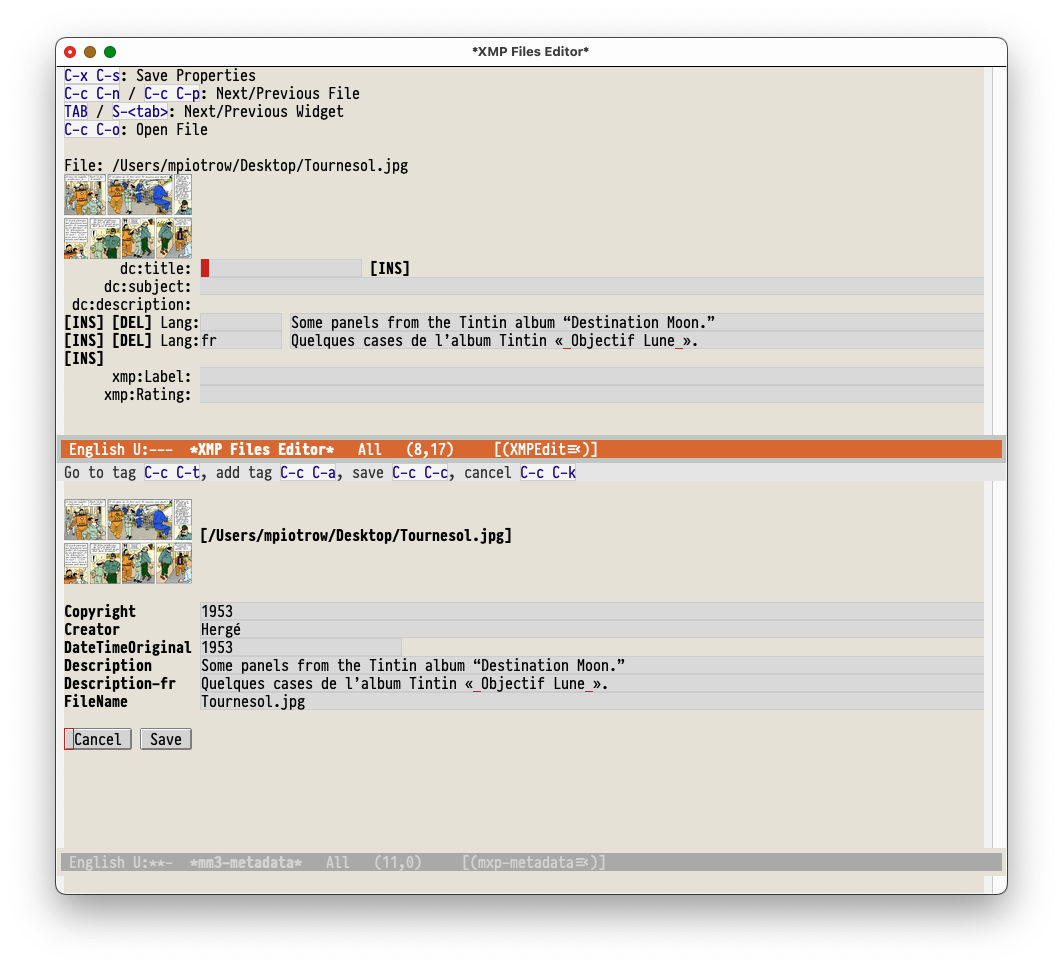Click the xmp:Label input field
The image size is (1063, 968).
(590, 376)
